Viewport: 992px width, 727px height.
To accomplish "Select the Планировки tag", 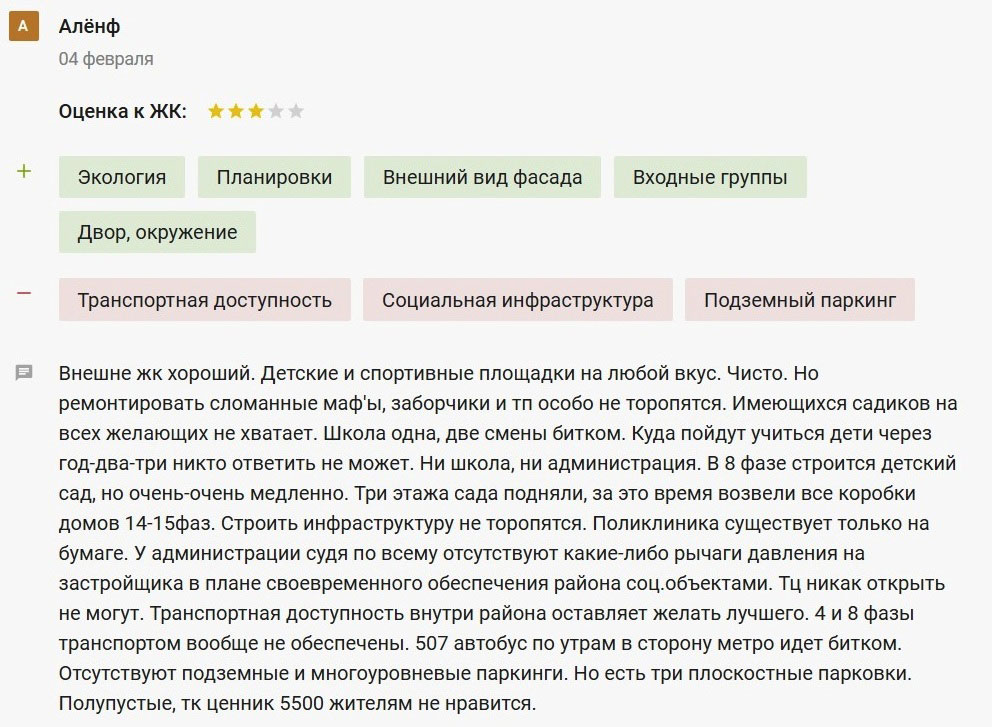I will point(274,177).
